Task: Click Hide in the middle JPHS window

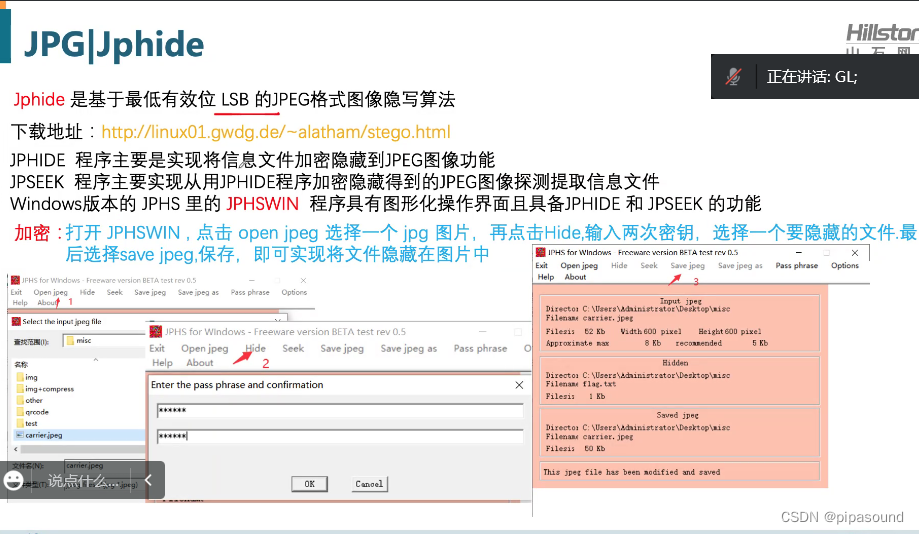Action: coord(255,348)
